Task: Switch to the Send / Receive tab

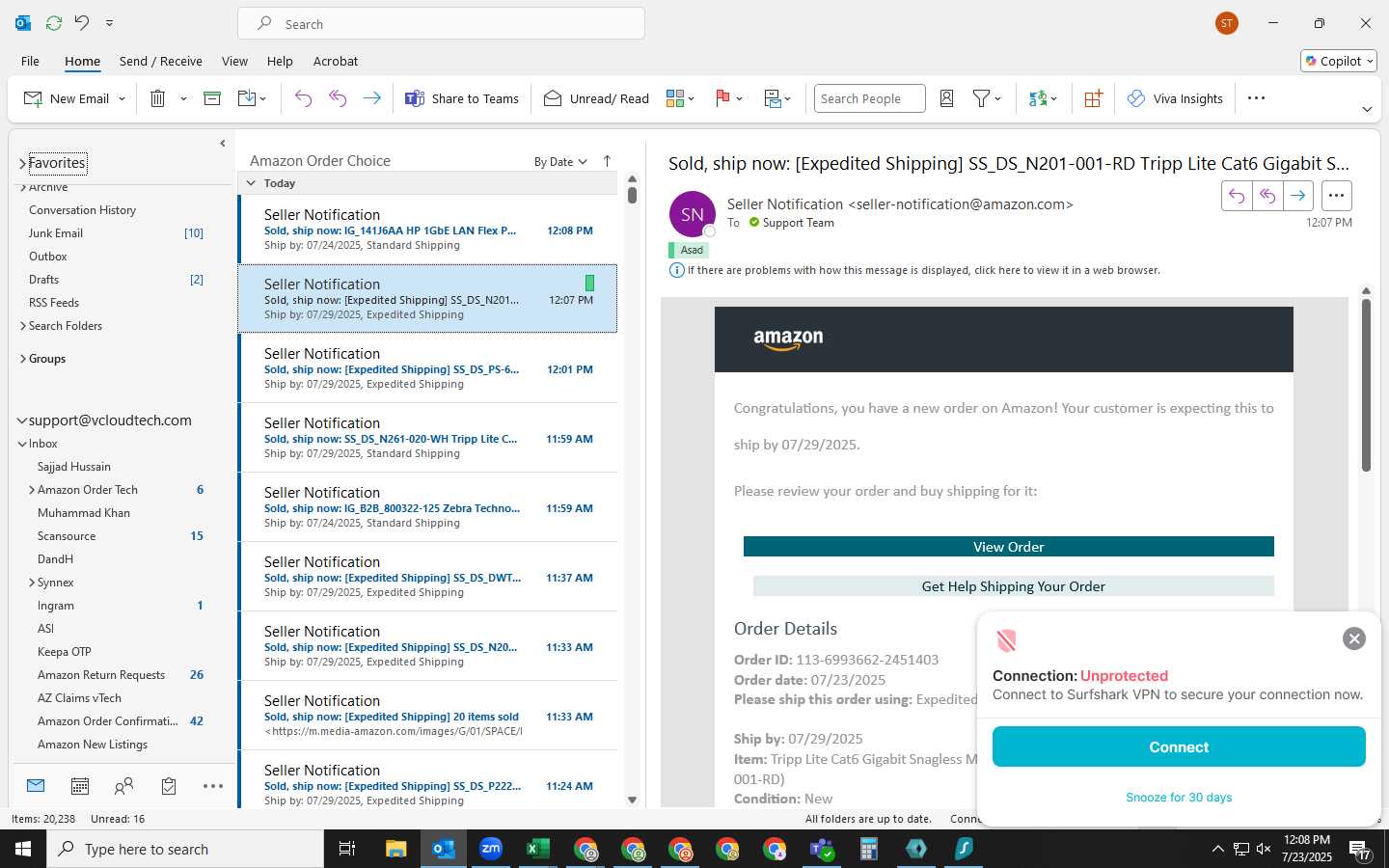Action: pyautogui.click(x=160, y=61)
